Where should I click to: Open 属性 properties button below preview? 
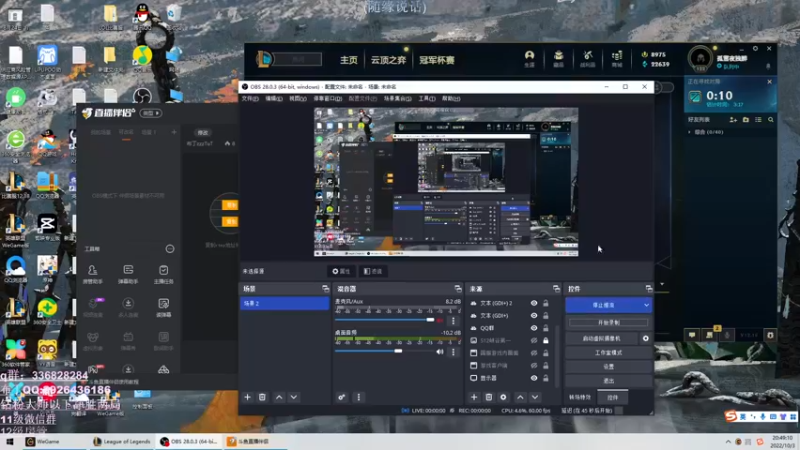click(x=341, y=271)
